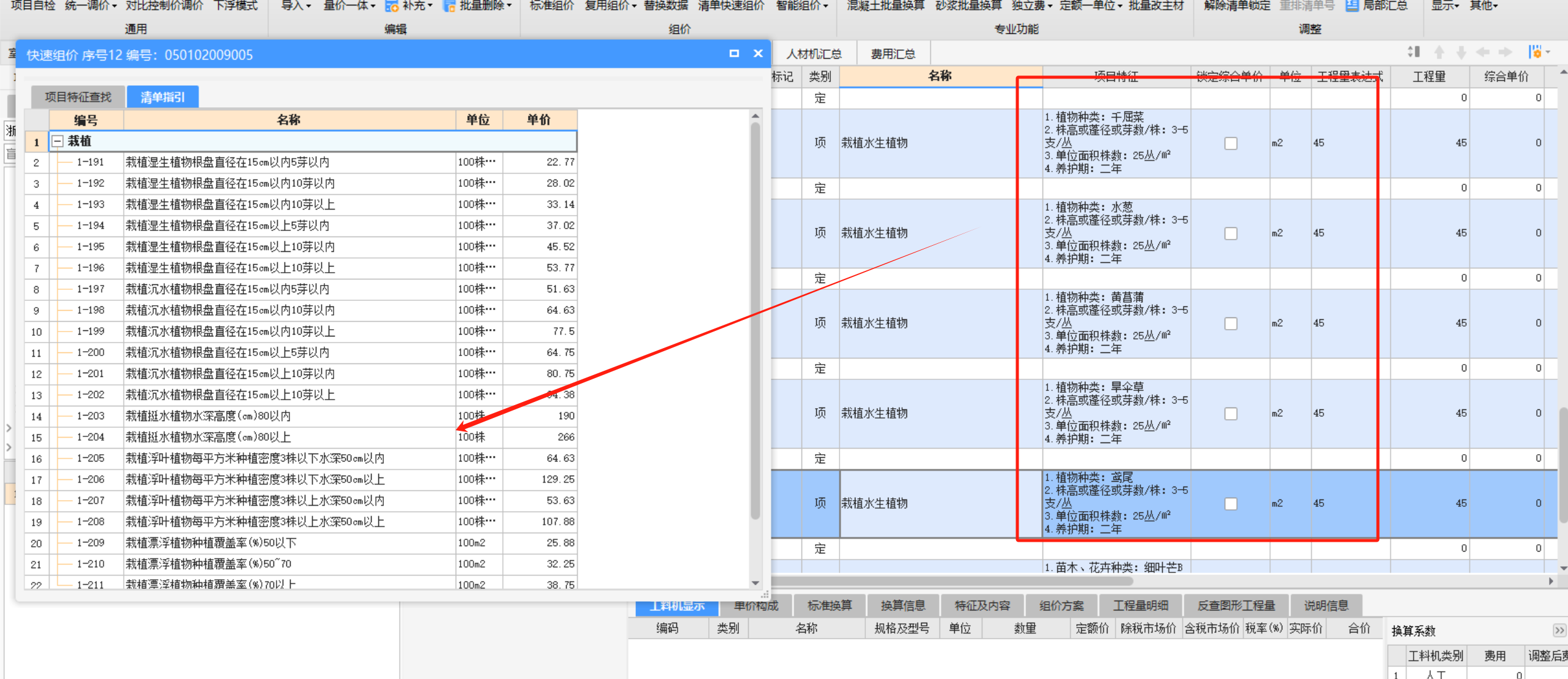Click the main table horizontal scrollbar
This screenshot has width=1568, height=679.
click(952, 580)
